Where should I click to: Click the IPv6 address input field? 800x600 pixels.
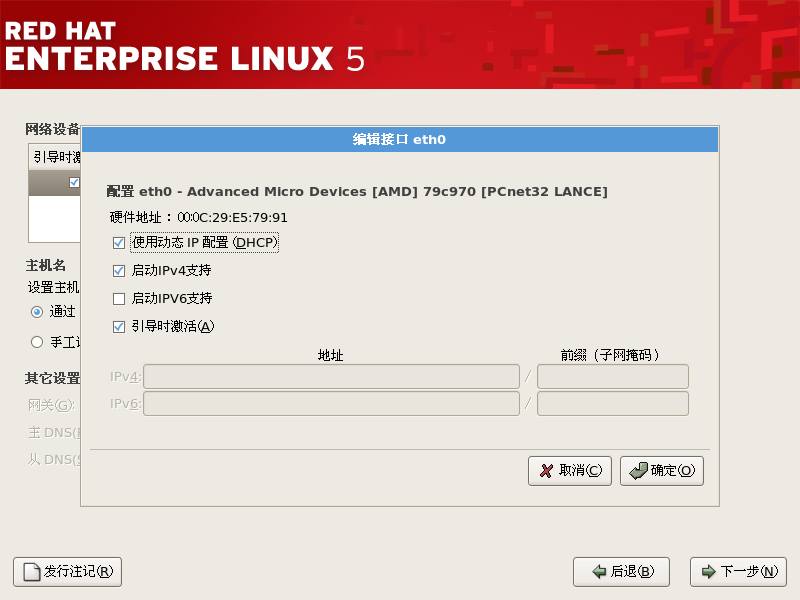331,404
